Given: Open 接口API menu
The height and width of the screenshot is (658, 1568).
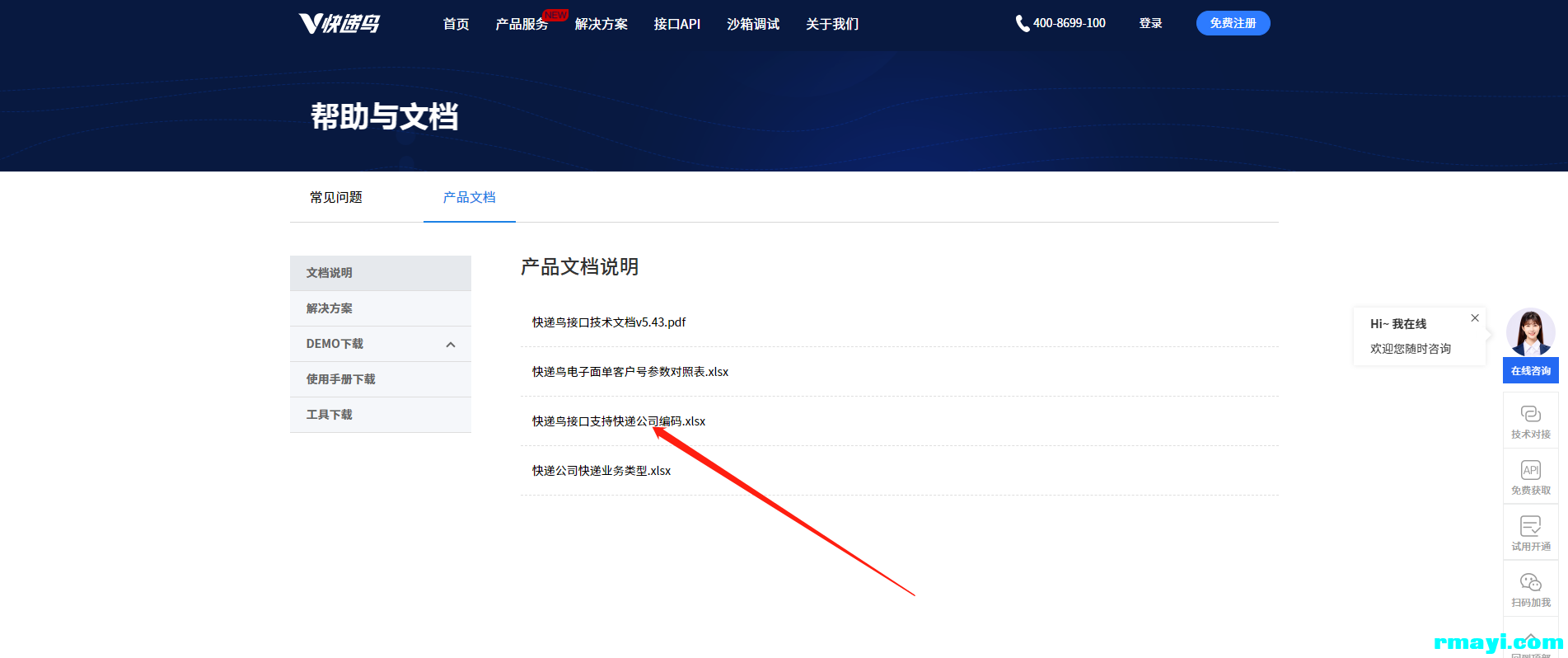Looking at the screenshot, I should tap(676, 24).
